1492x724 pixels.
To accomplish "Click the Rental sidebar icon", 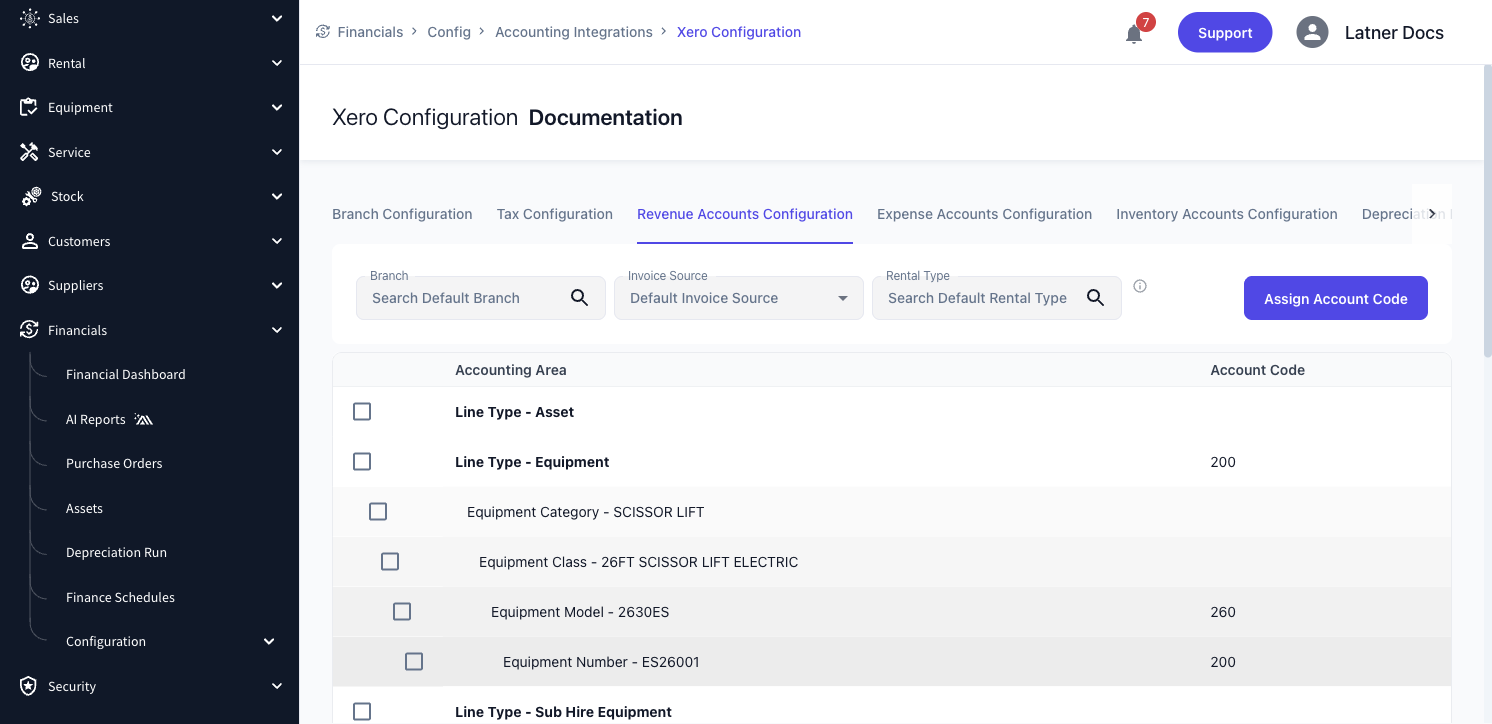I will 30,63.
